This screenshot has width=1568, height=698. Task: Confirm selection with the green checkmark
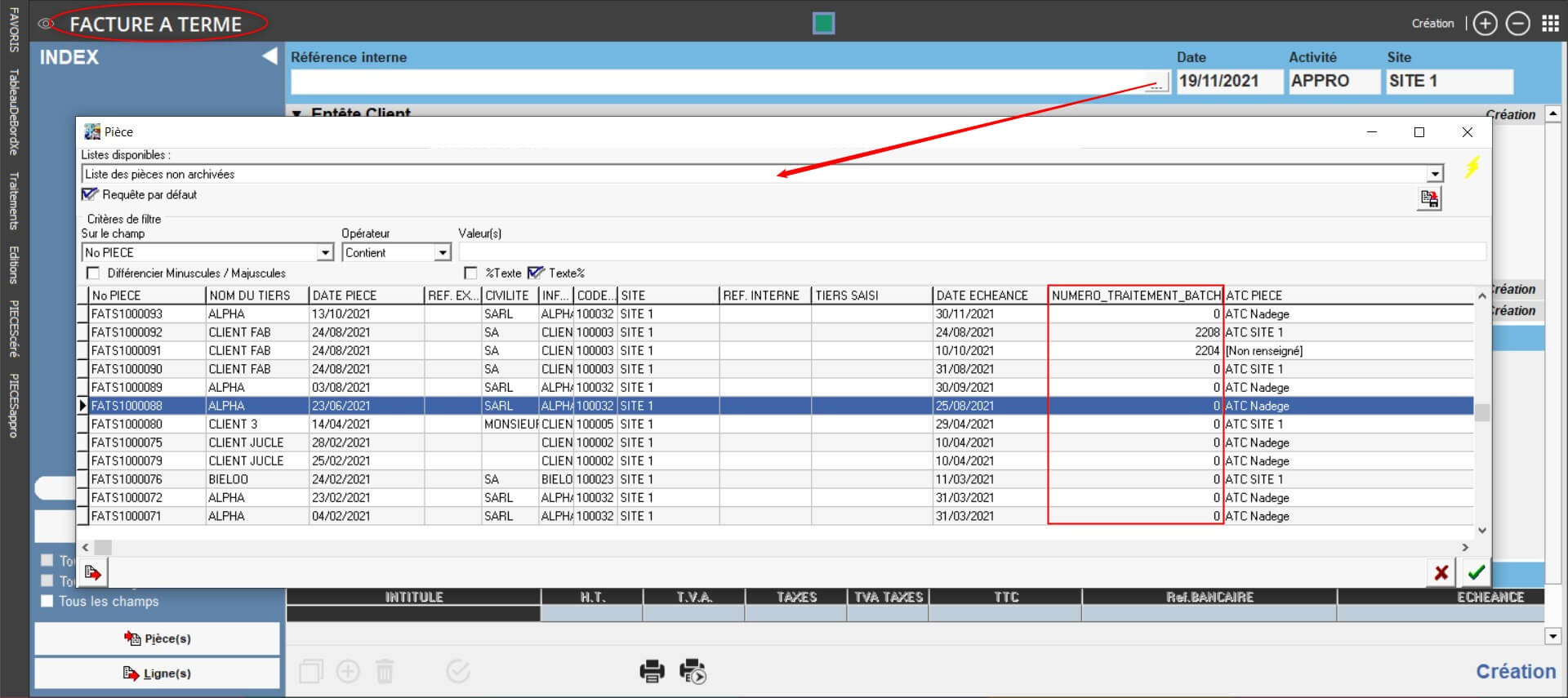pos(1476,572)
